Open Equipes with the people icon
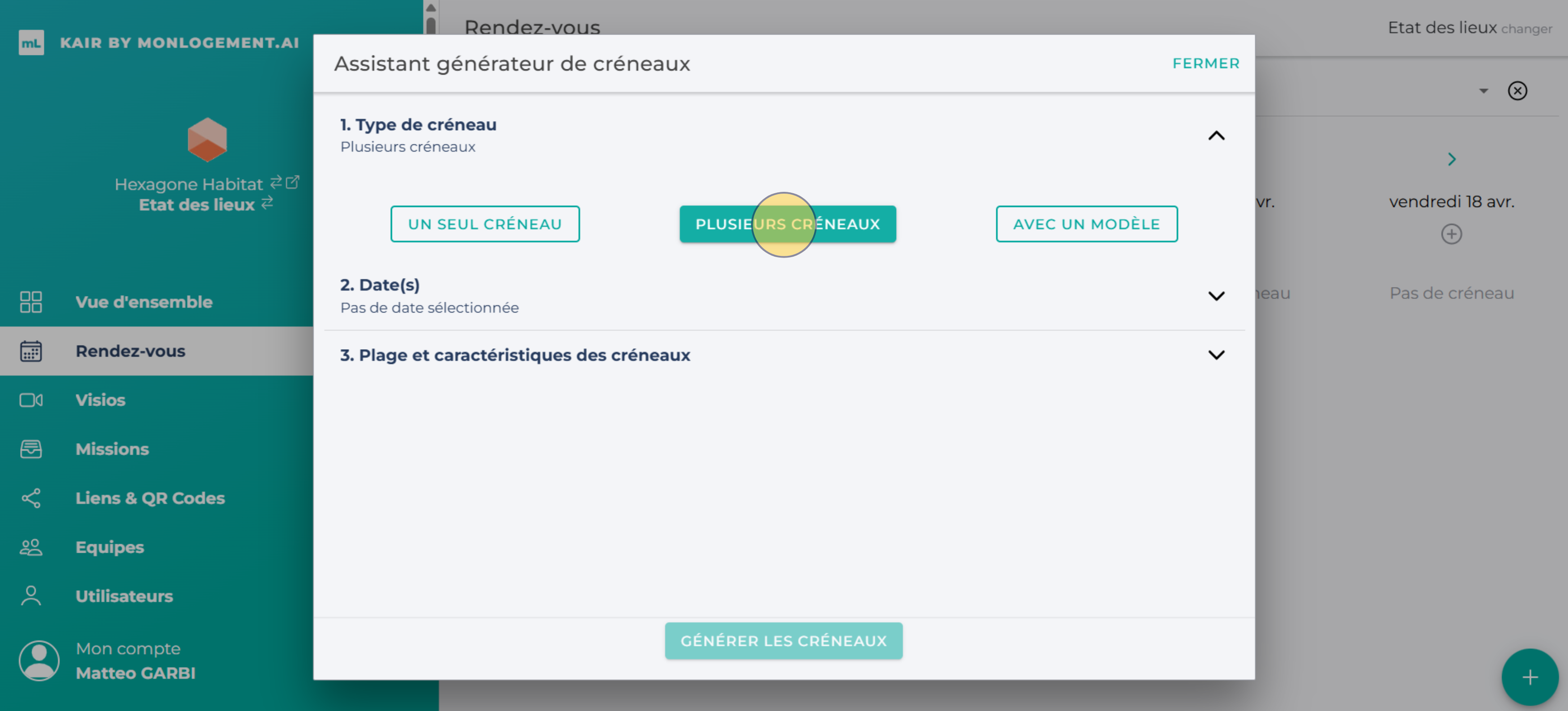 pyautogui.click(x=31, y=546)
